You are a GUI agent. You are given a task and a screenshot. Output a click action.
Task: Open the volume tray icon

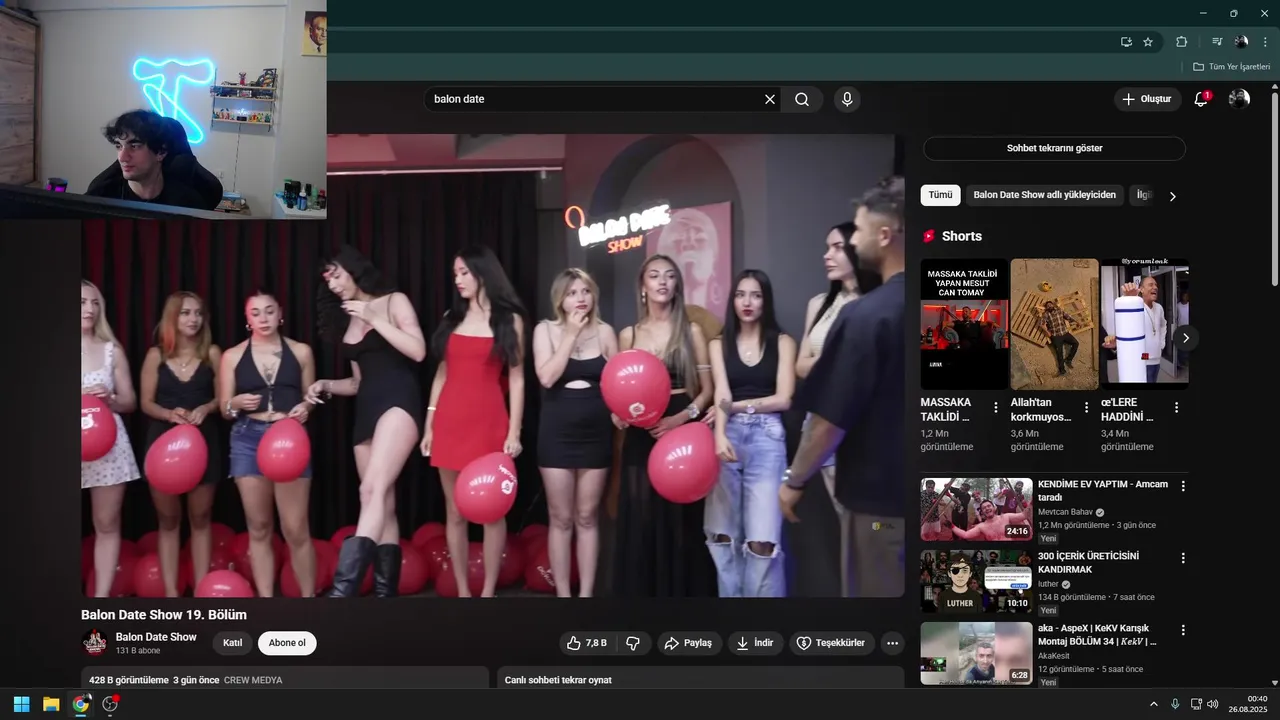click(1212, 704)
